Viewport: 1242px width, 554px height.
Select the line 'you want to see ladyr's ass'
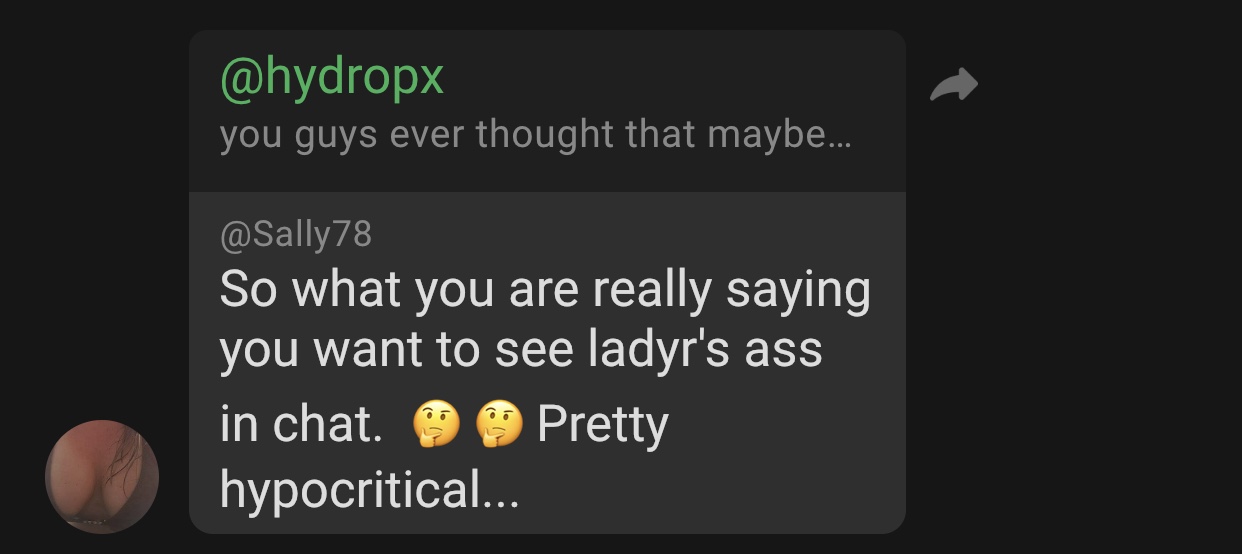[x=521, y=350]
